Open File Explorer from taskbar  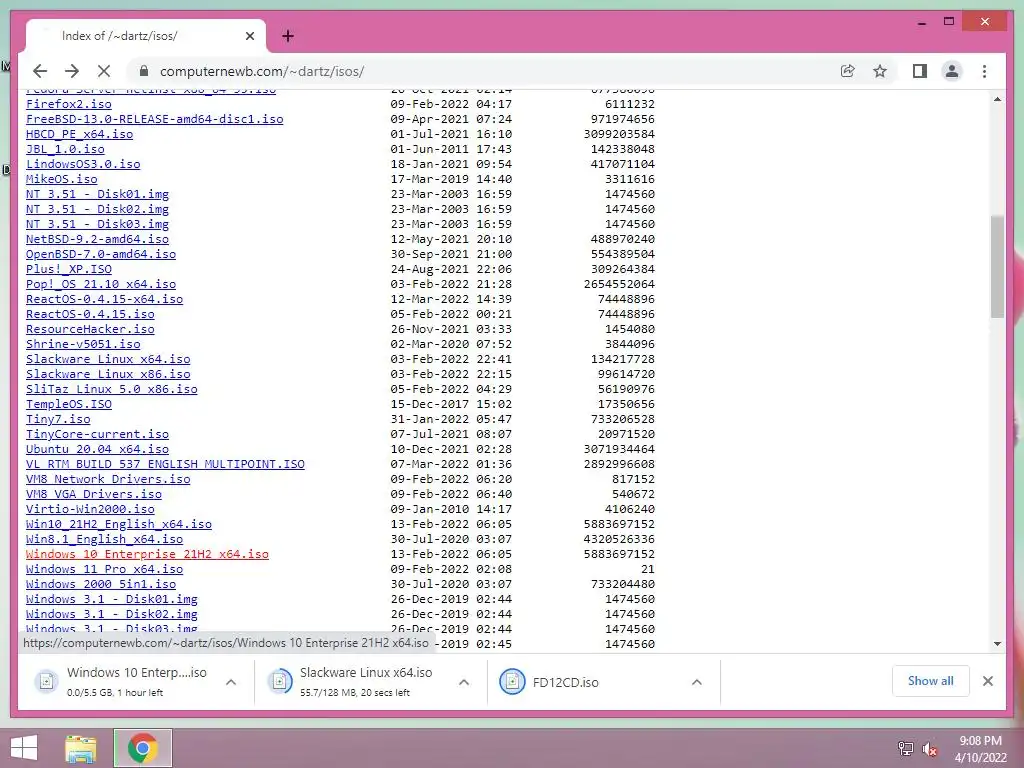coord(81,748)
